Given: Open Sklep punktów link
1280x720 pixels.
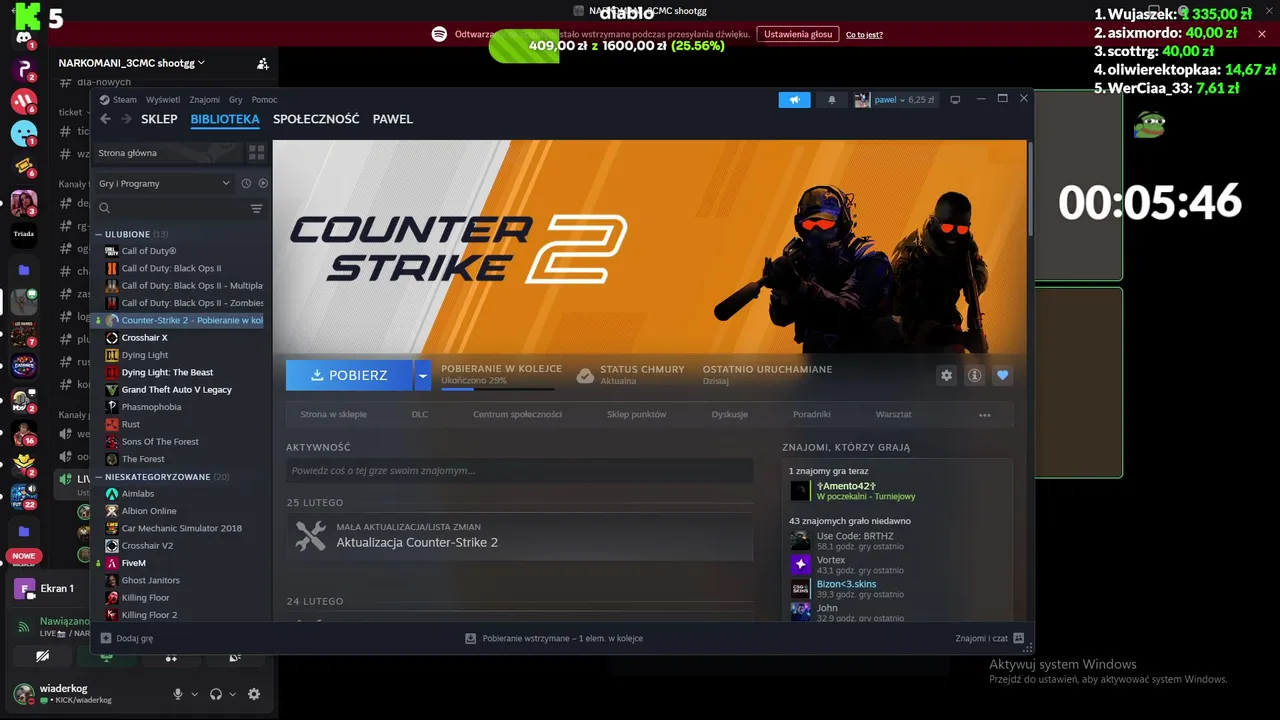Looking at the screenshot, I should pos(636,414).
